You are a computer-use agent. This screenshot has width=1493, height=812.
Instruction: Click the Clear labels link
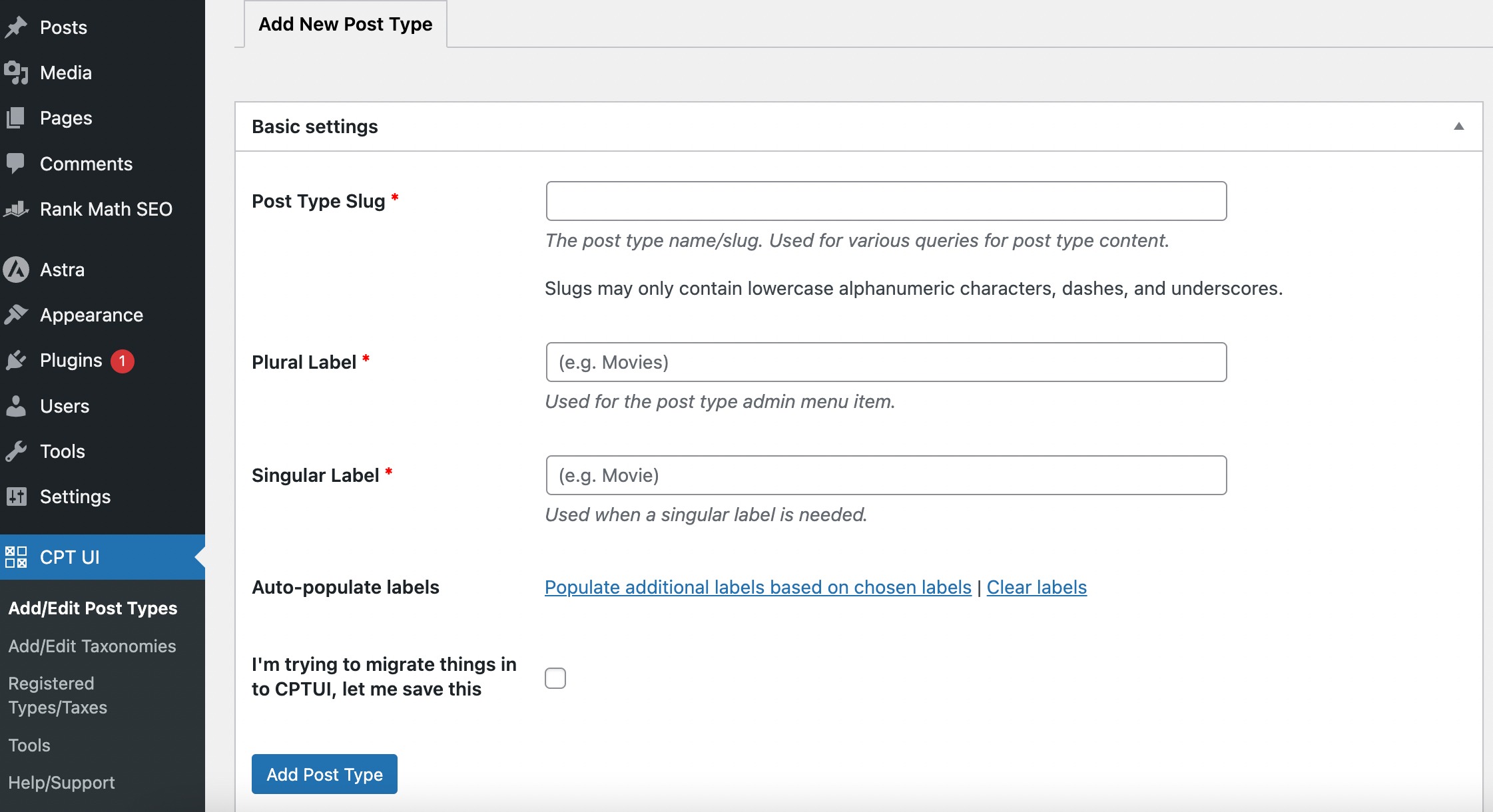[x=1036, y=587]
